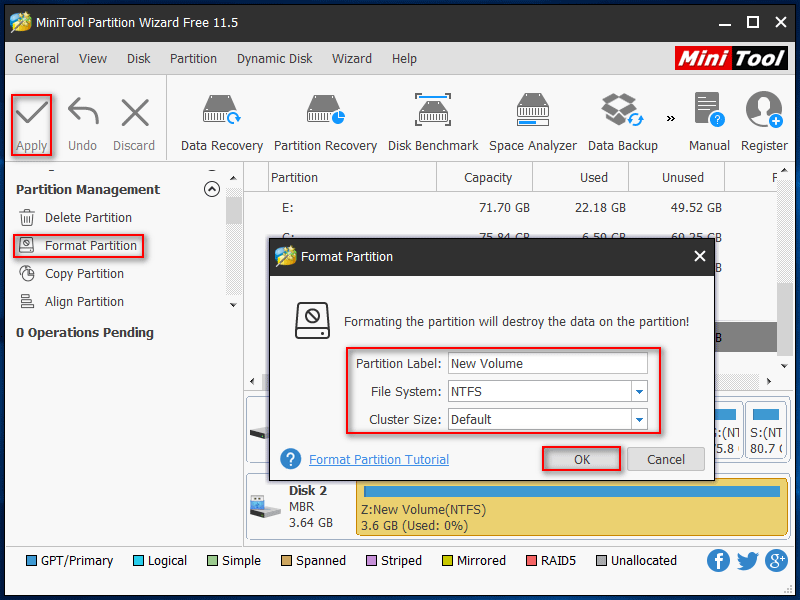Click the Partition Label text field
This screenshot has height=600, width=800.
coord(547,364)
